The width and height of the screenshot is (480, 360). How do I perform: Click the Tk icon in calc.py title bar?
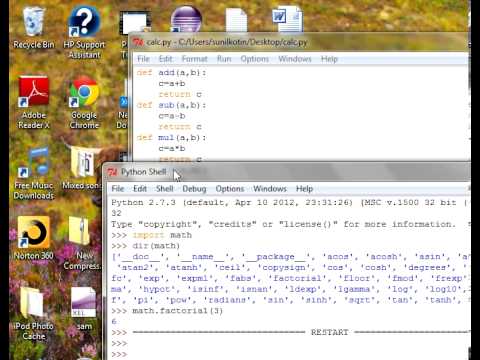point(138,42)
